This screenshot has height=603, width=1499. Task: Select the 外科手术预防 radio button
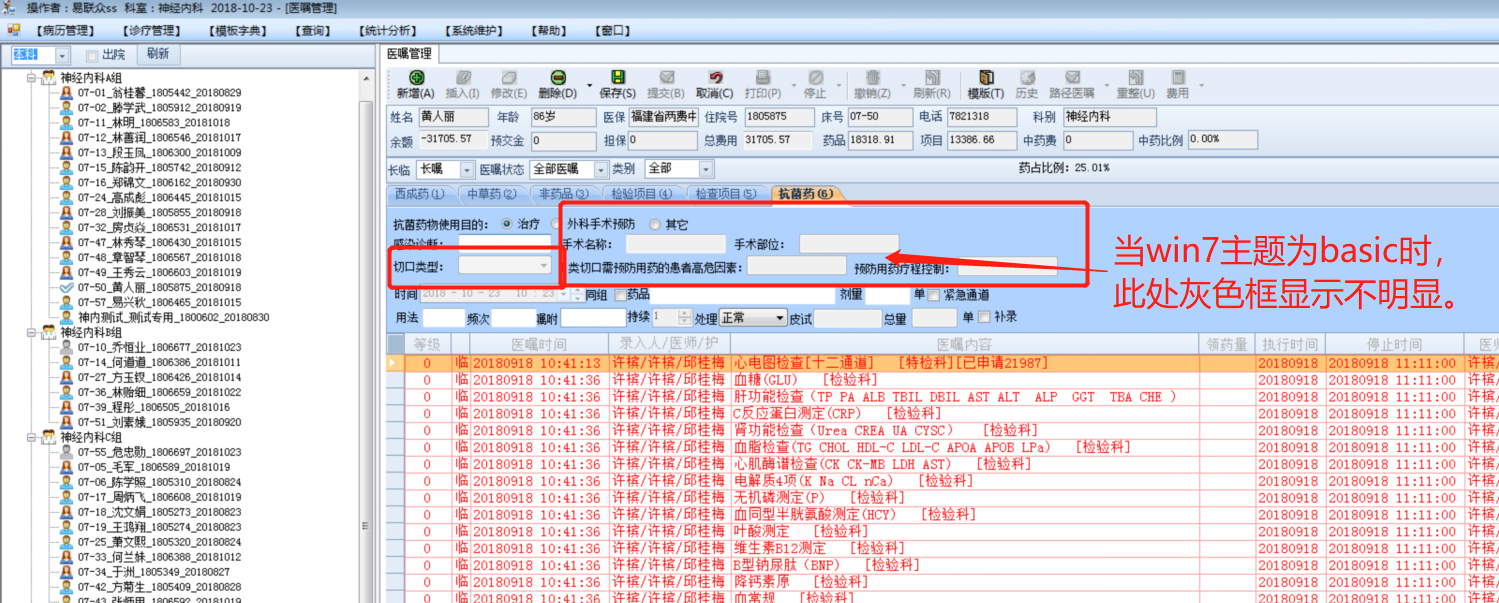(x=556, y=224)
